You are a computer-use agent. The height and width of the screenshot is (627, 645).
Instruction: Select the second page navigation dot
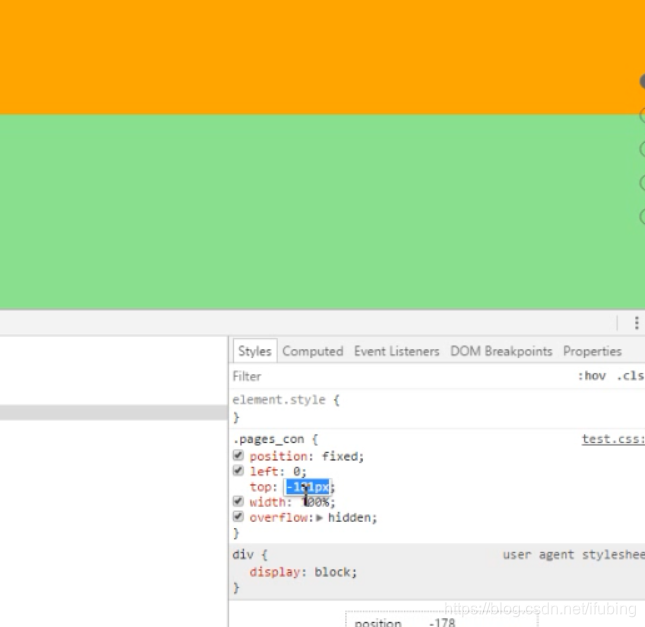[x=643, y=115]
